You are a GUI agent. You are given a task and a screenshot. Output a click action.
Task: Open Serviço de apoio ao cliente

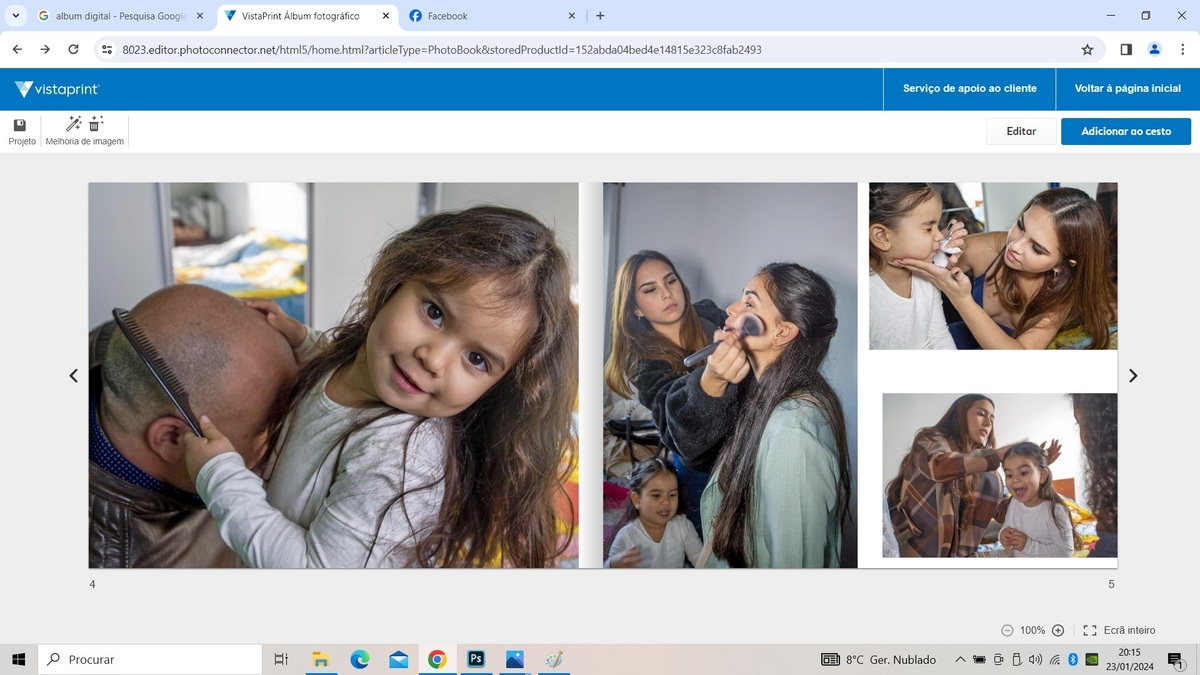click(969, 88)
